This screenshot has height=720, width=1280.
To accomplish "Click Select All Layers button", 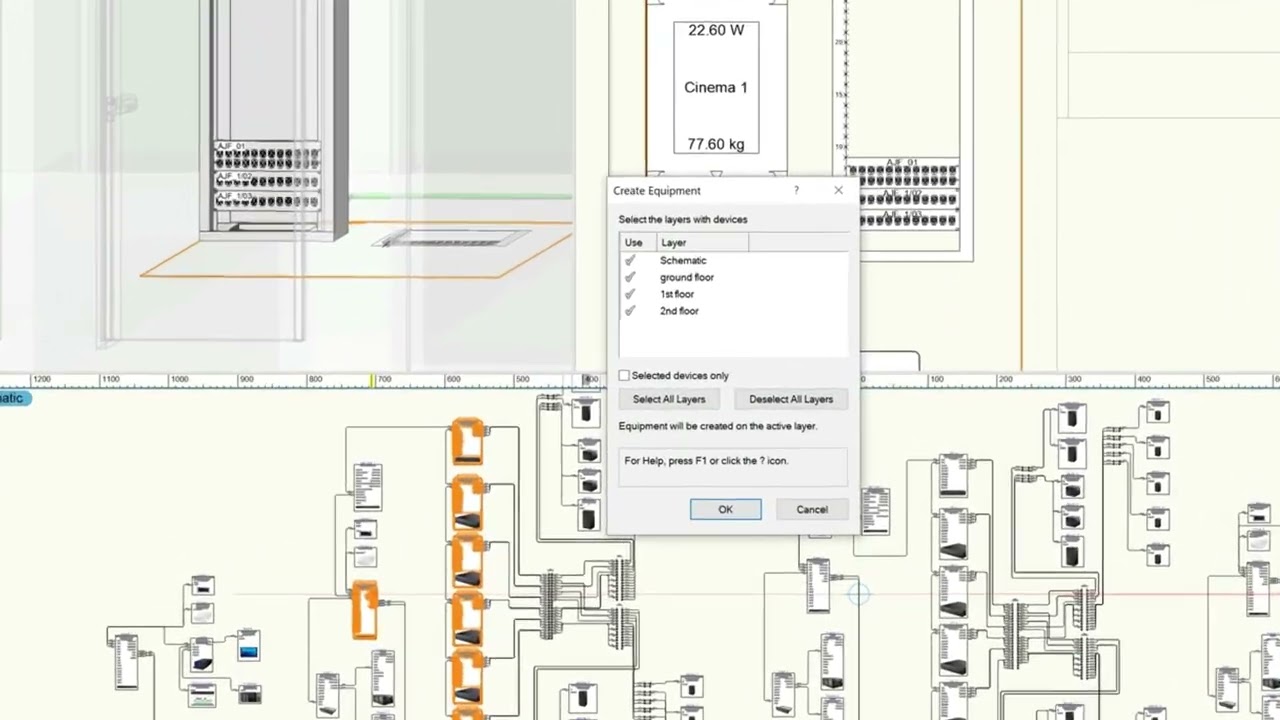I will pyautogui.click(x=669, y=399).
